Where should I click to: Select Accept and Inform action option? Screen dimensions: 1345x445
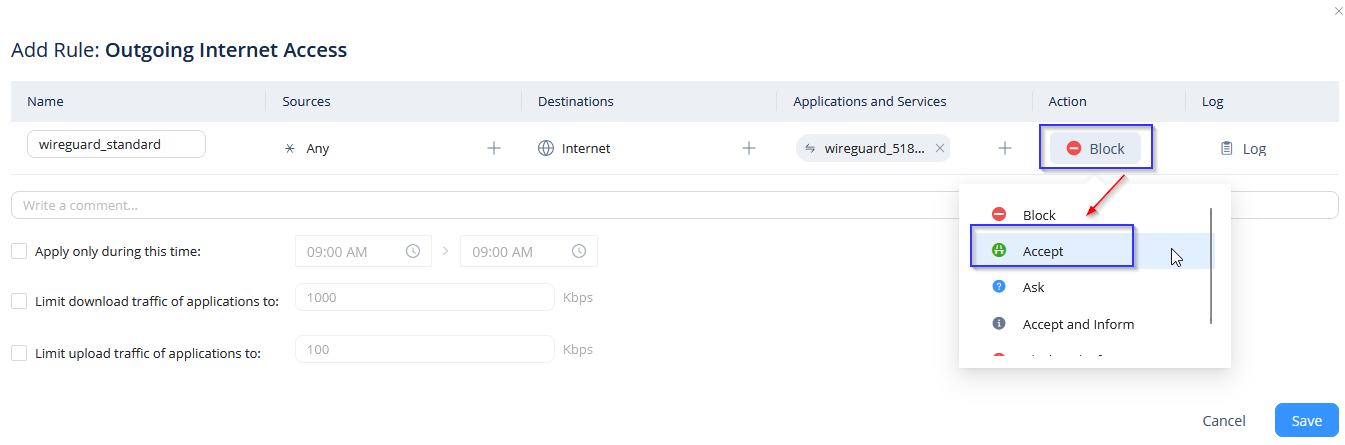point(1078,324)
